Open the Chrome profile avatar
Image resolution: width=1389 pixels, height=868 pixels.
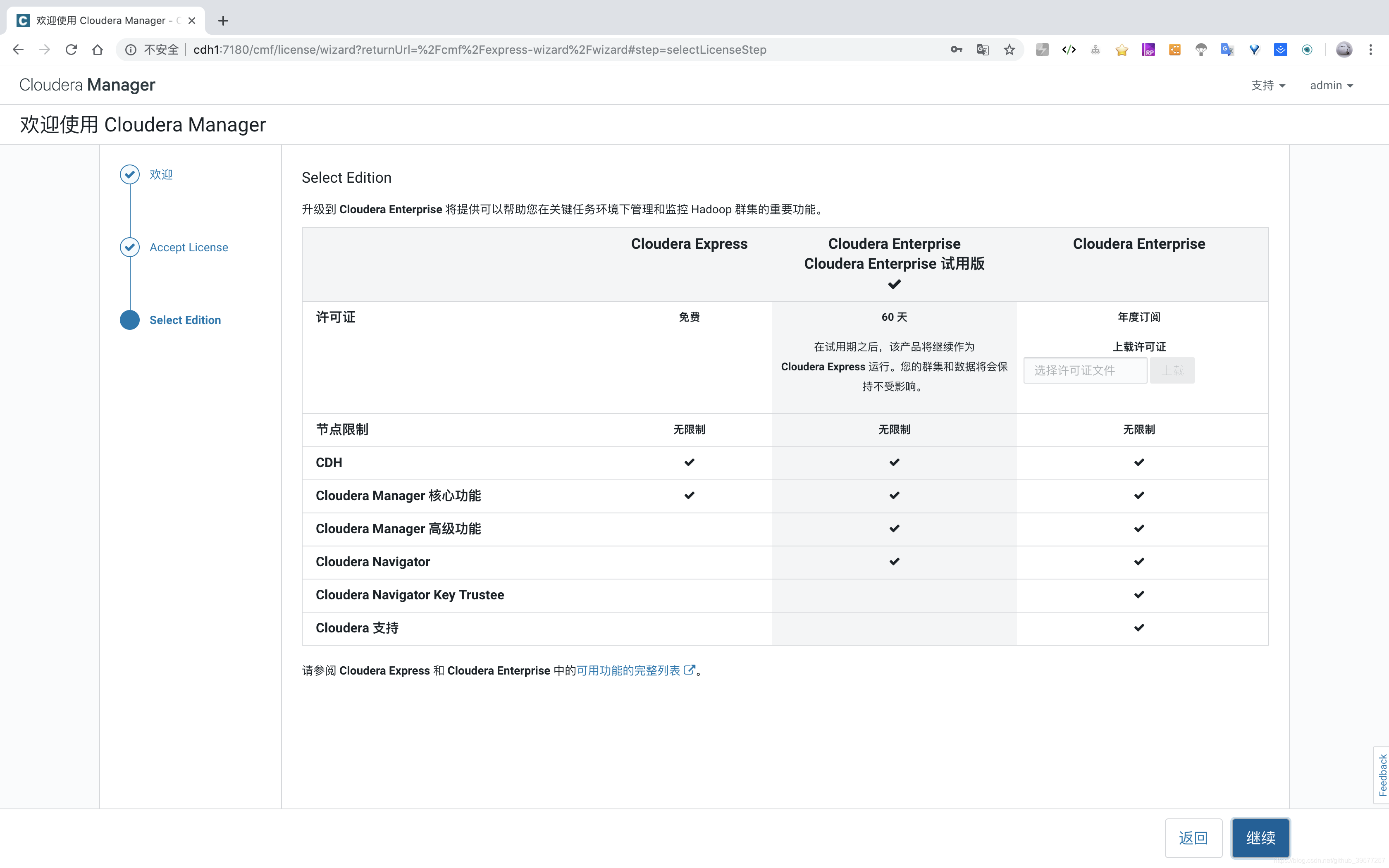(1344, 50)
